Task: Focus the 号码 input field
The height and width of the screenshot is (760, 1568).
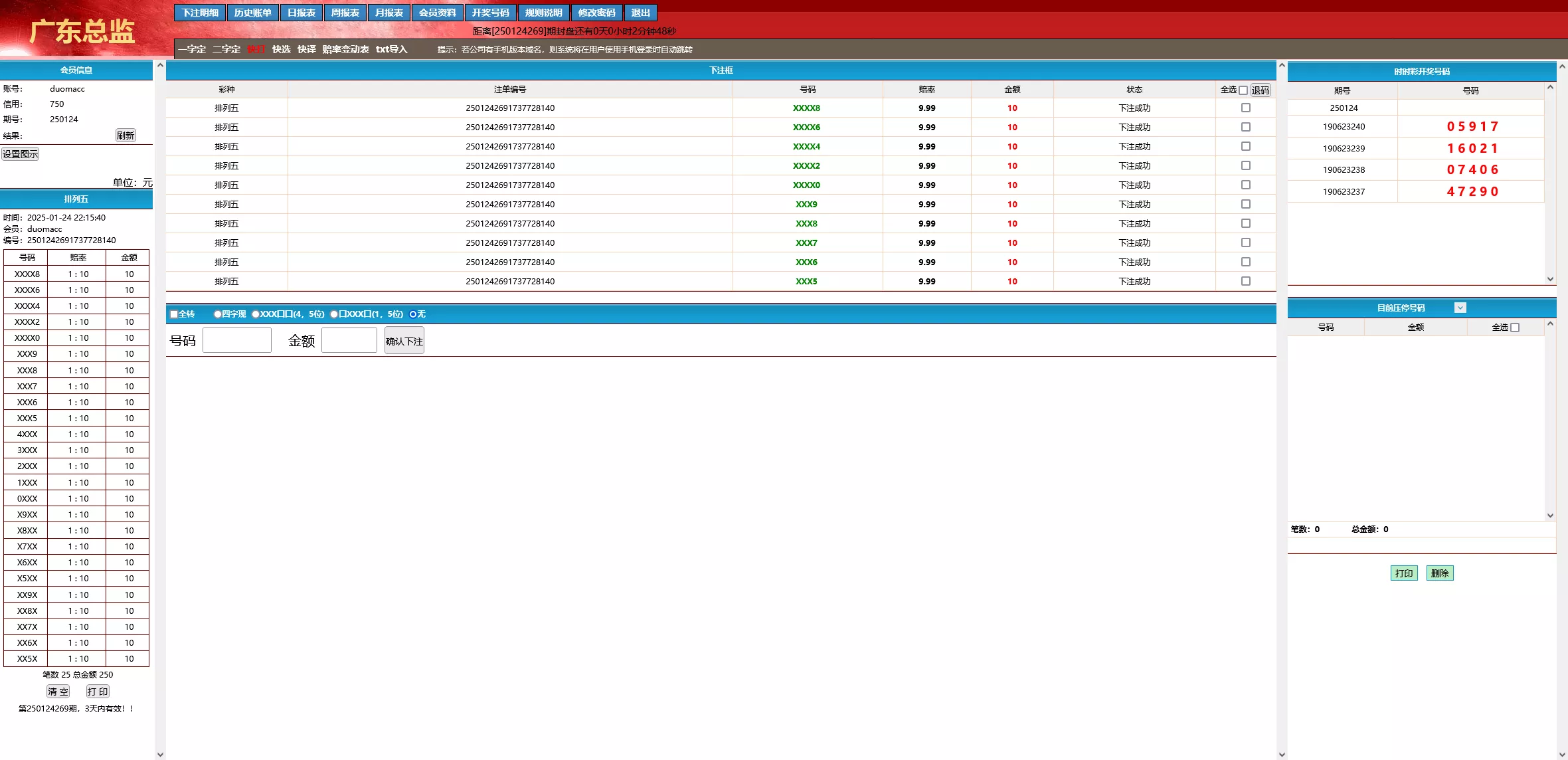Action: click(237, 341)
